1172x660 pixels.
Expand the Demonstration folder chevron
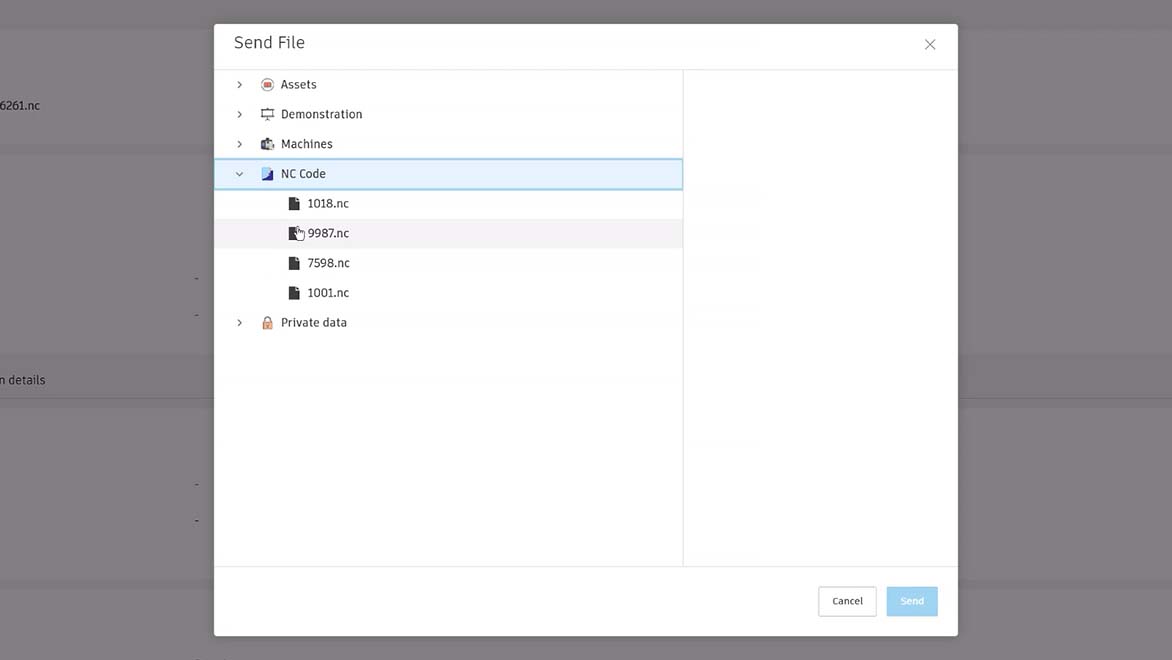click(239, 115)
